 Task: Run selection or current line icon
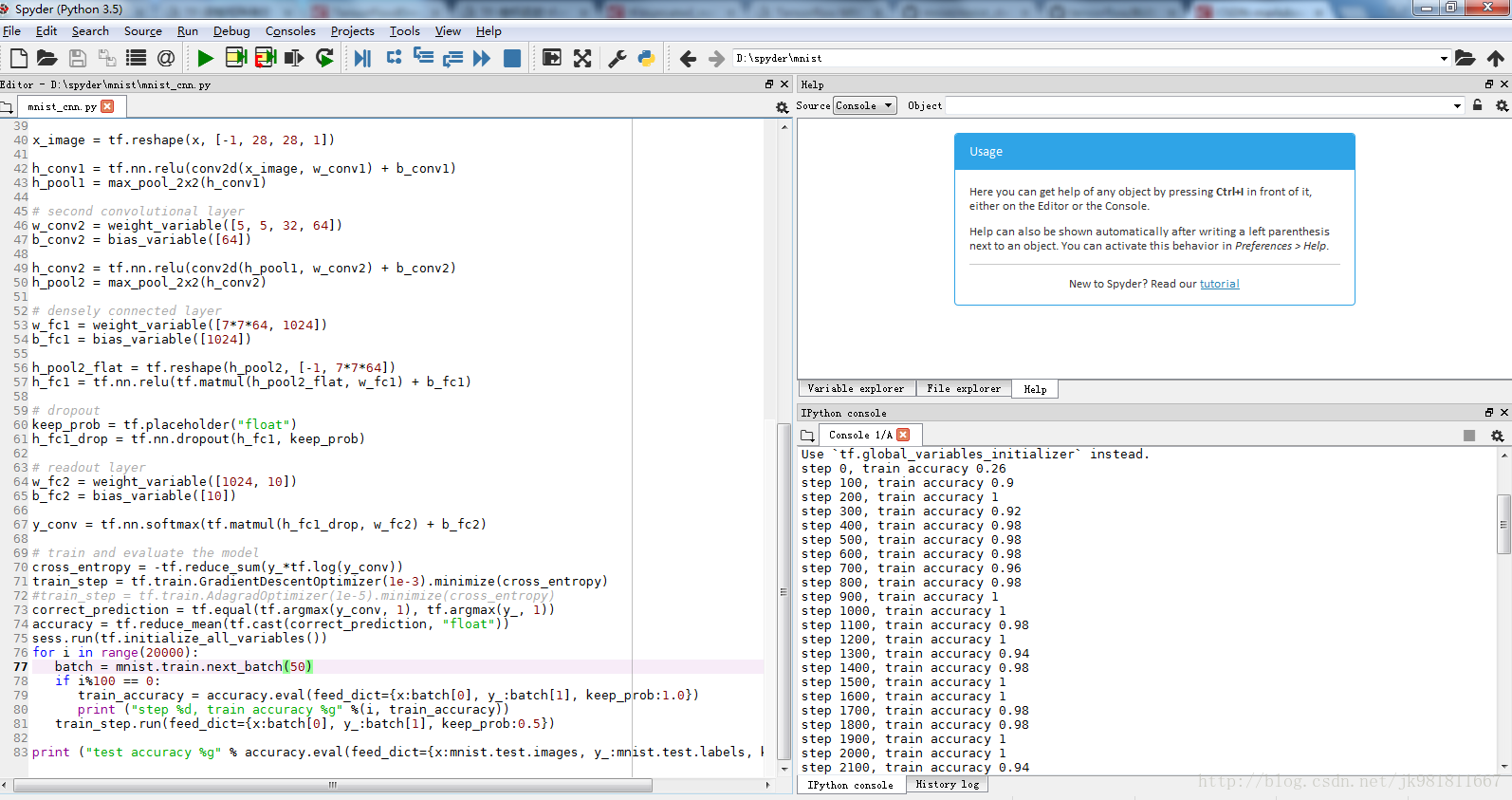click(x=295, y=58)
